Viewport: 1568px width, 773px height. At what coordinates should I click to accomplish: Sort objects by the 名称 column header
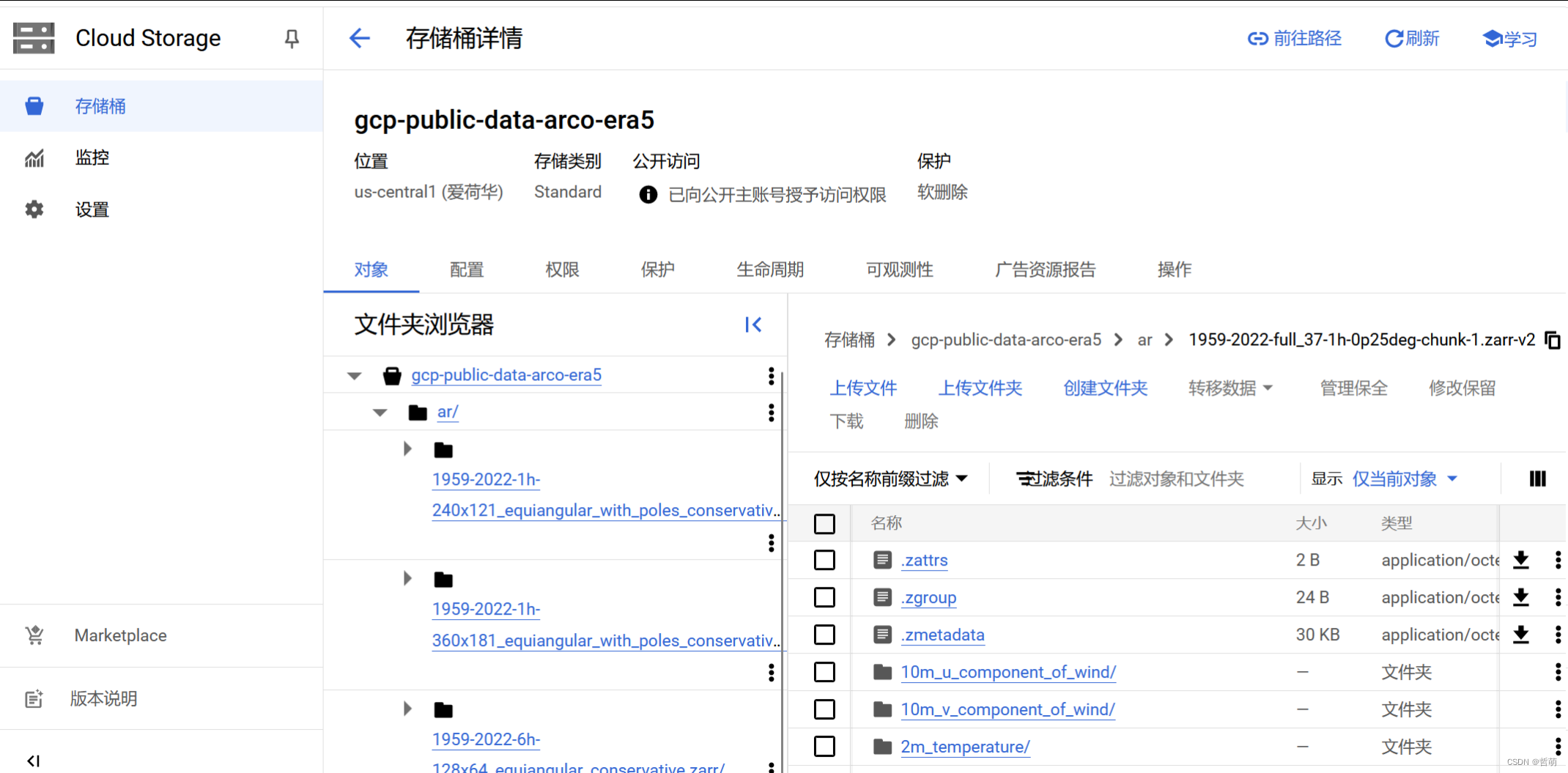pyautogui.click(x=886, y=523)
